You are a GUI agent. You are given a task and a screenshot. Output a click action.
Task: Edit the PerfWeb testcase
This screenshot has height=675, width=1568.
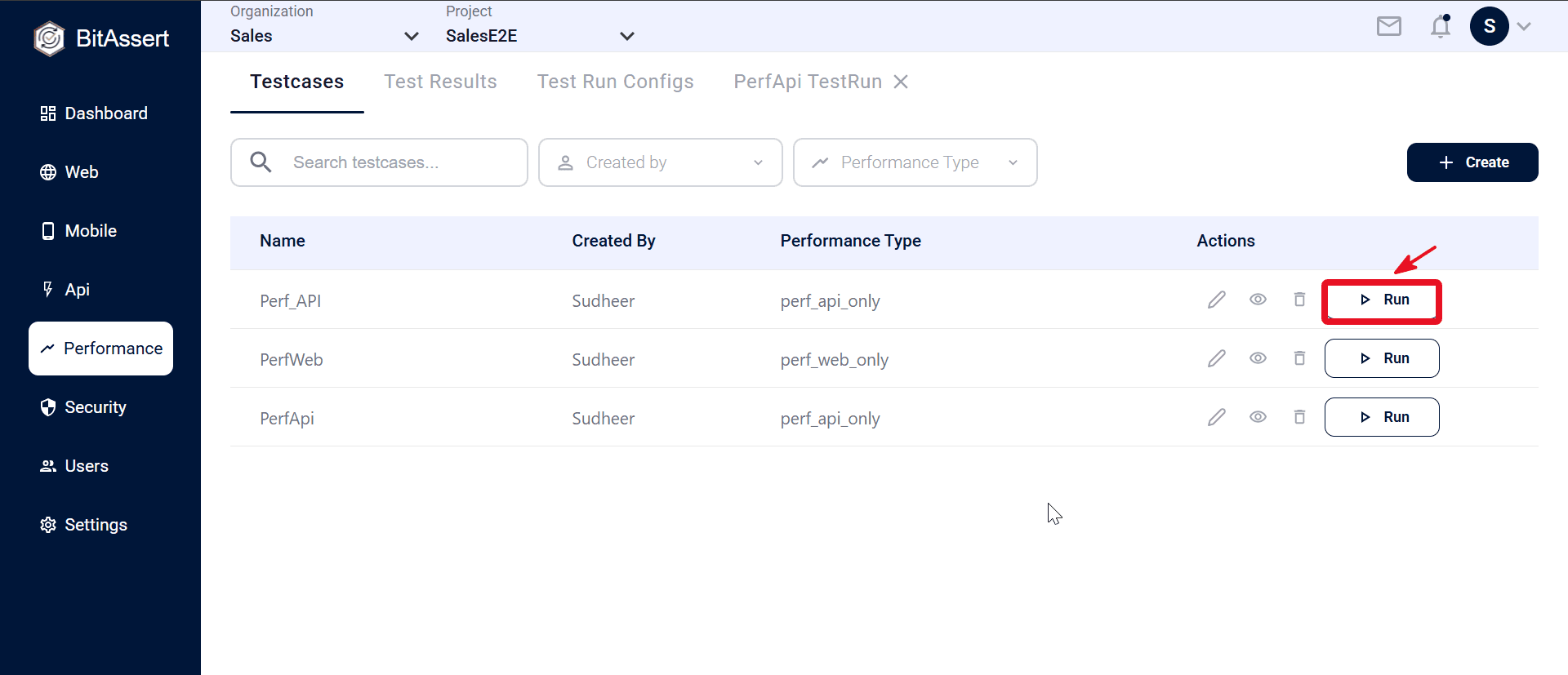pos(1217,358)
